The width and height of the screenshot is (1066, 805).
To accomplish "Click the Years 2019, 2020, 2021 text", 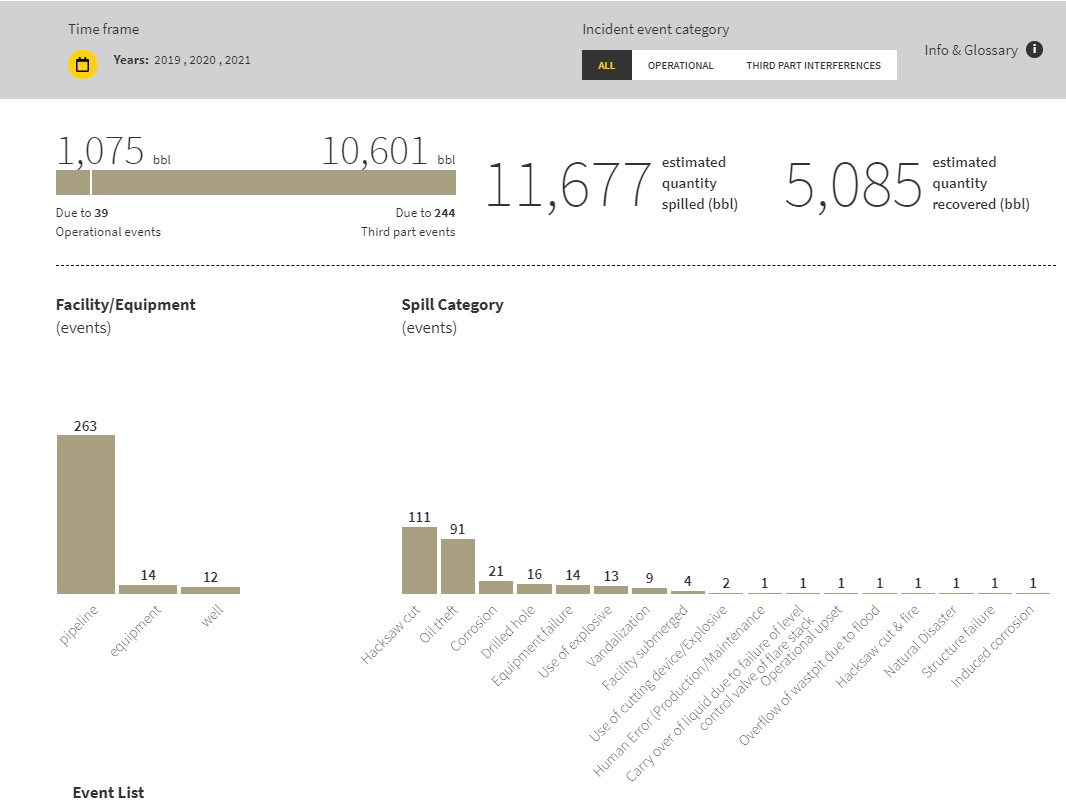I will (182, 60).
